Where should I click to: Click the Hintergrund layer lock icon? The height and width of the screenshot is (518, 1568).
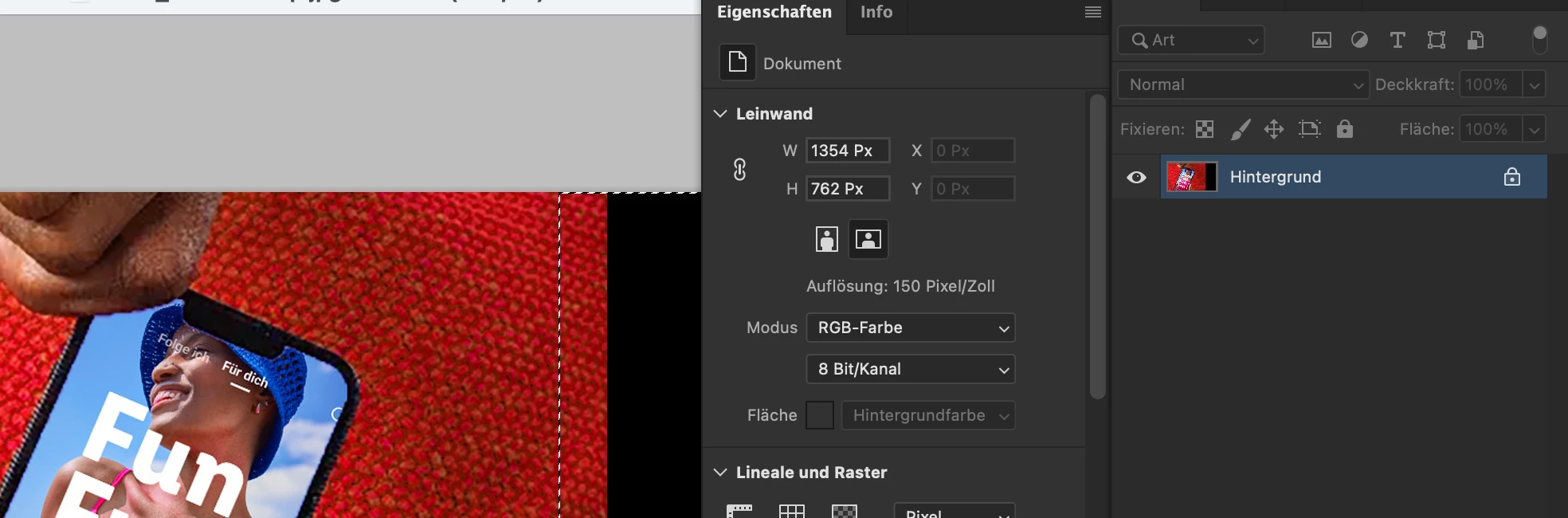[x=1512, y=177]
